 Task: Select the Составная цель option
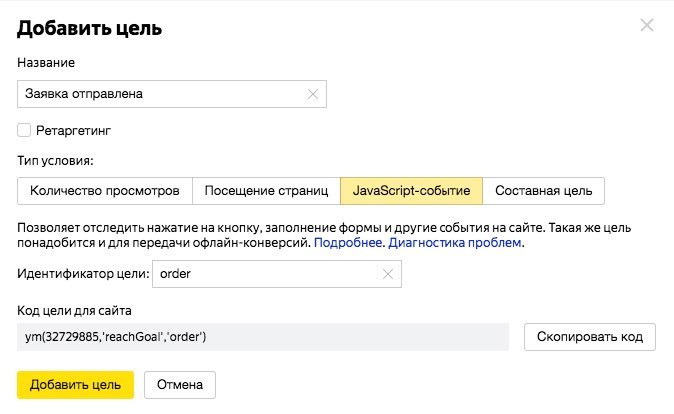tap(544, 190)
